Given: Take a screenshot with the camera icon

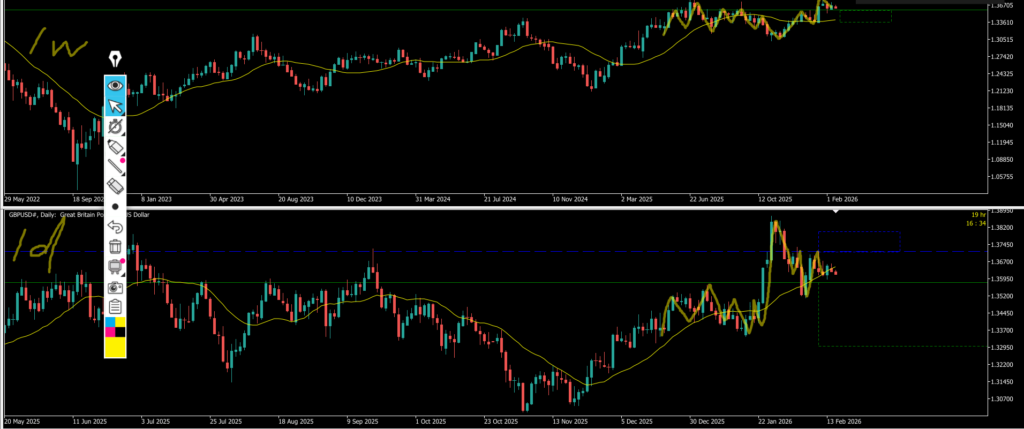Looking at the screenshot, I should [116, 286].
